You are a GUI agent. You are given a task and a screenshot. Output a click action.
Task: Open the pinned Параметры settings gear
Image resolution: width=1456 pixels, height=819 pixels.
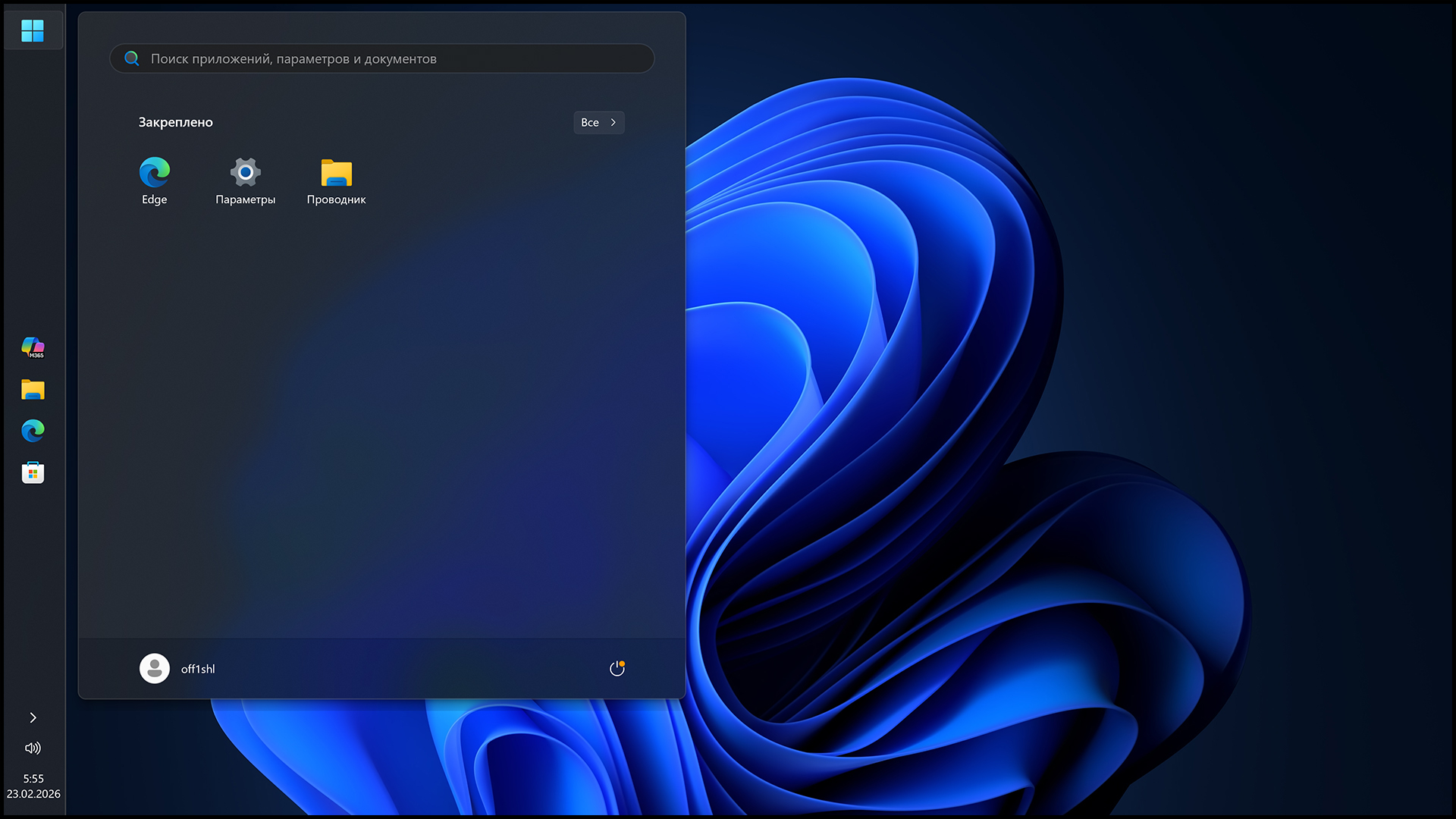(245, 180)
